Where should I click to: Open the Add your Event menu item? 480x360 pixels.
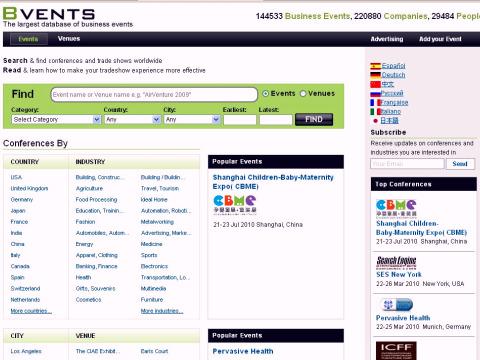[x=440, y=39]
